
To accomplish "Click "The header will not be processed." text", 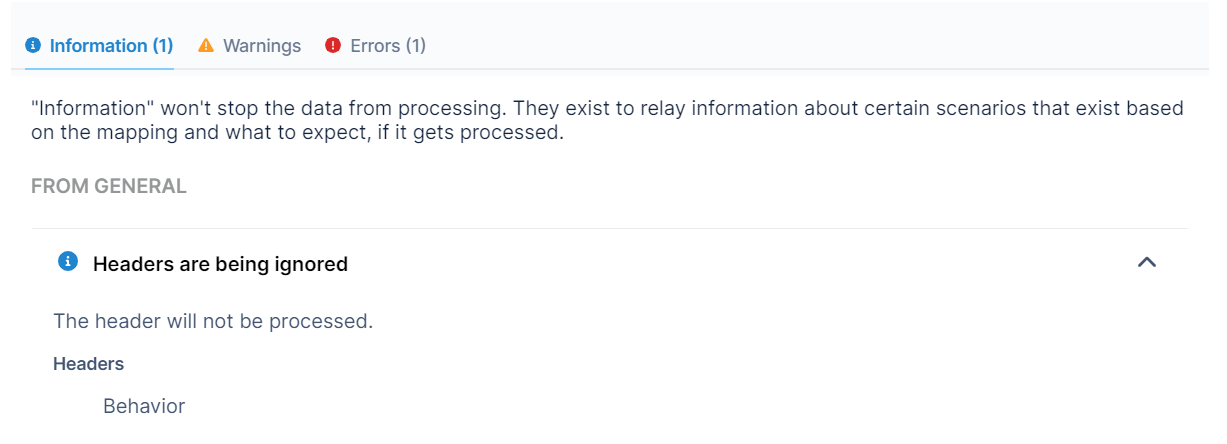I will click(x=213, y=322).
